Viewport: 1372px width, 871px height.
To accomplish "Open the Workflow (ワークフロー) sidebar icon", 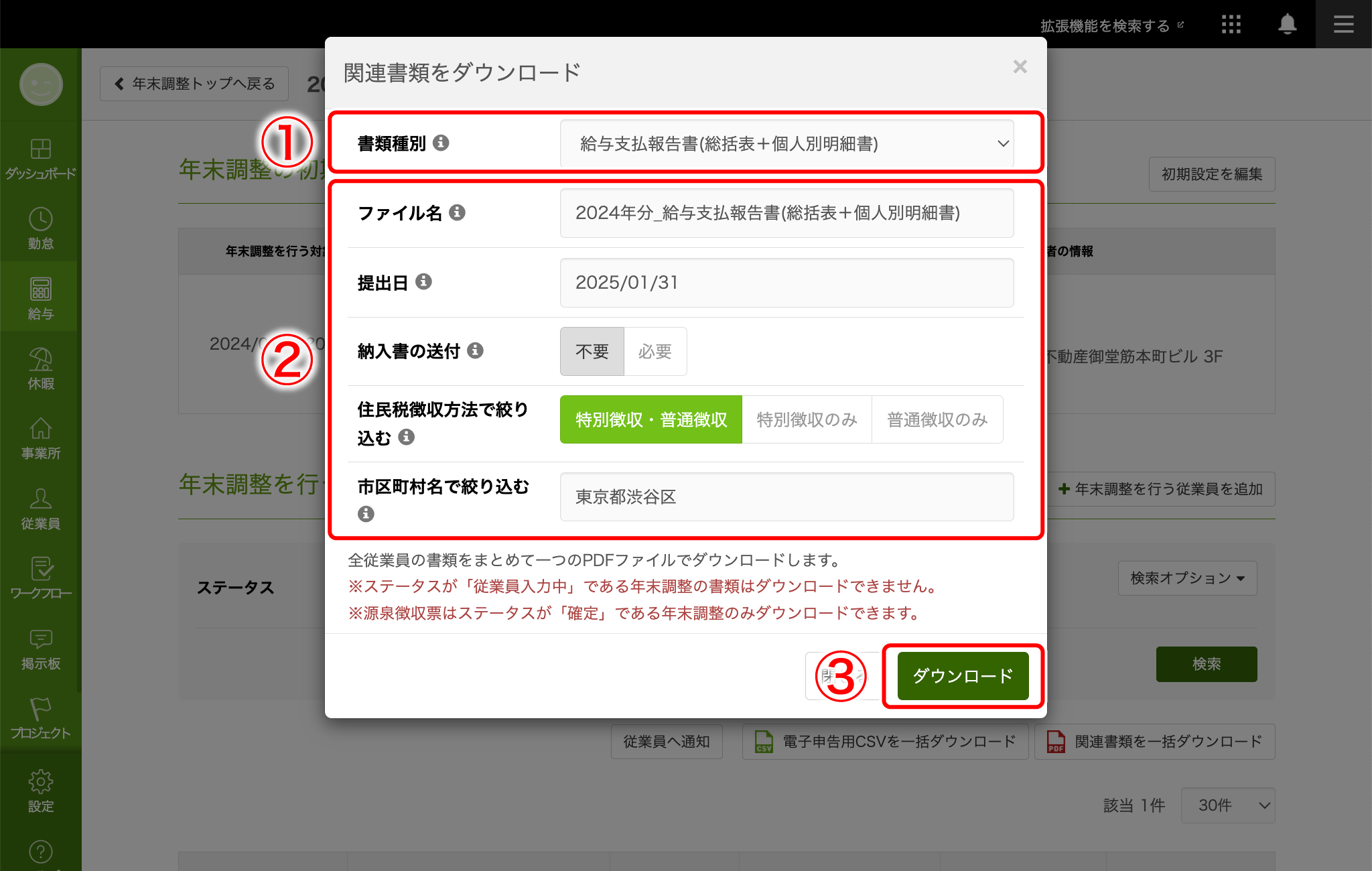I will point(40,578).
